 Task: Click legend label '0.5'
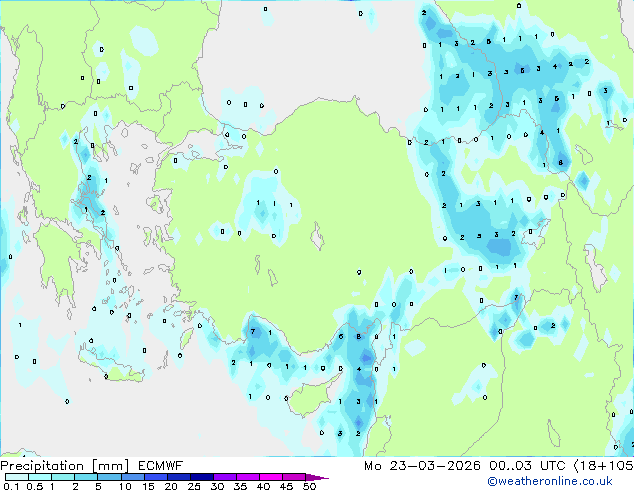pos(35,486)
